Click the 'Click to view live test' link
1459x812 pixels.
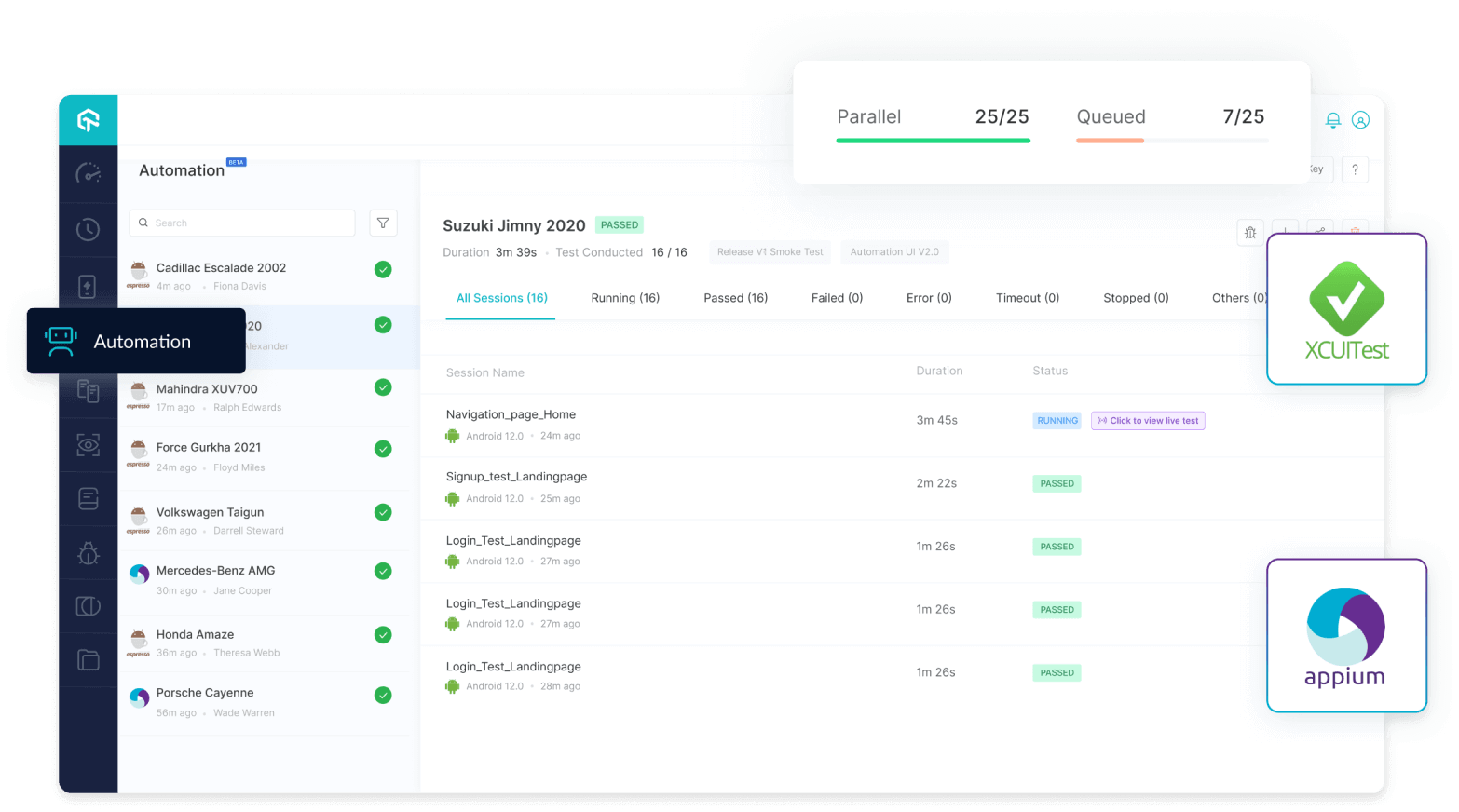point(1147,420)
